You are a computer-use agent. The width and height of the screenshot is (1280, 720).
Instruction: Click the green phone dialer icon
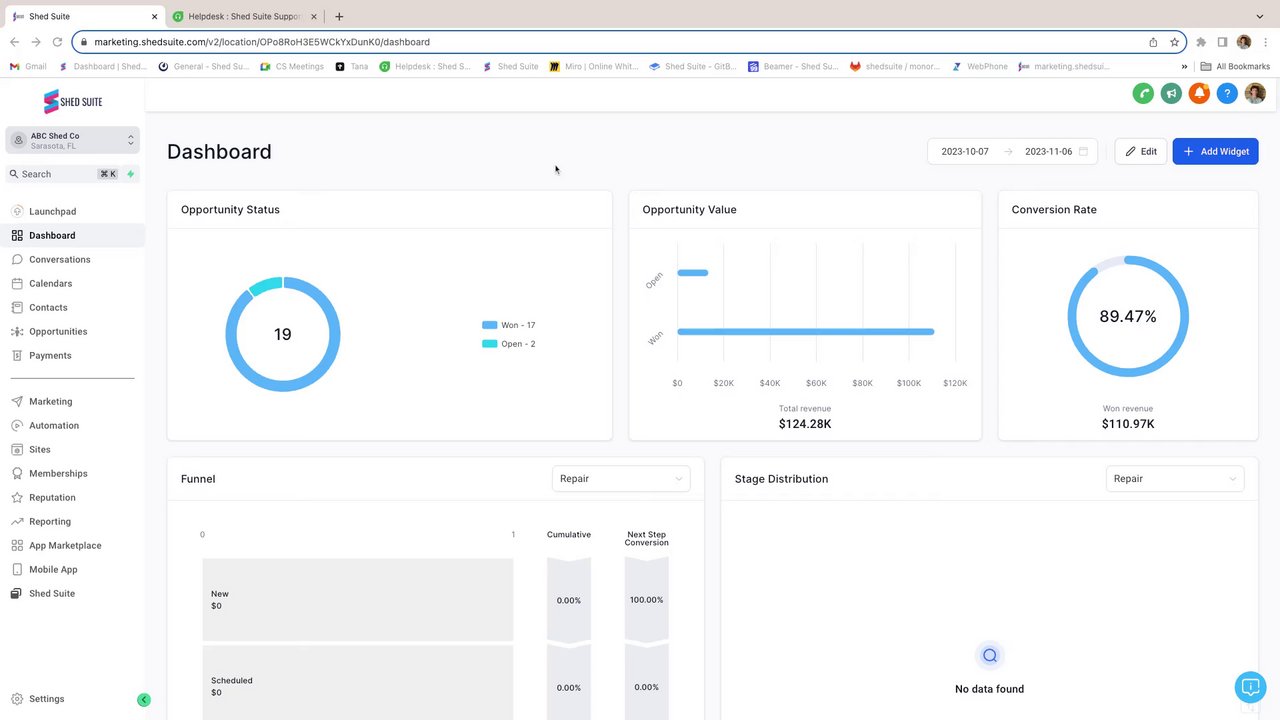(x=1143, y=94)
